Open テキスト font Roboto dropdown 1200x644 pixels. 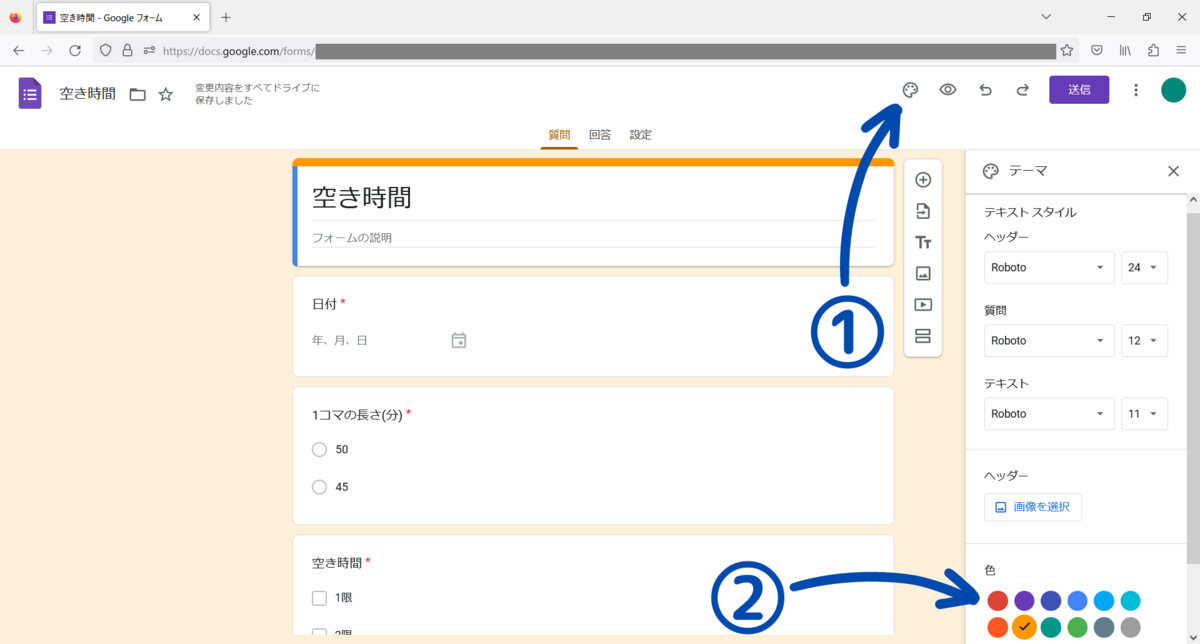coord(1049,413)
